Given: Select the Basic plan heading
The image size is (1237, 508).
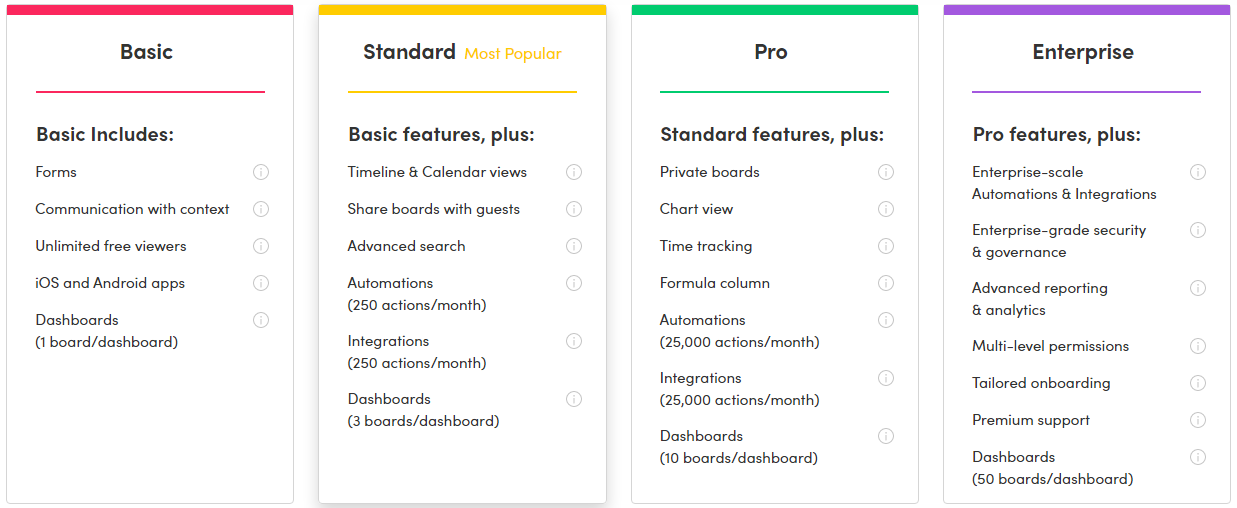Looking at the screenshot, I should 146,52.
